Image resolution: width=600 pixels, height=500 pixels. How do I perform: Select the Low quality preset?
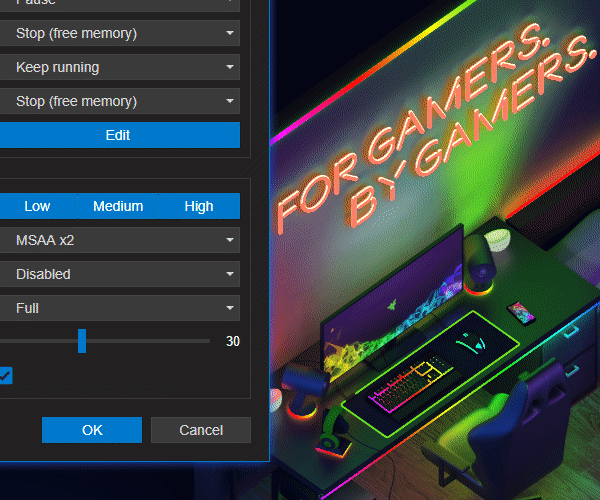click(x=37, y=206)
